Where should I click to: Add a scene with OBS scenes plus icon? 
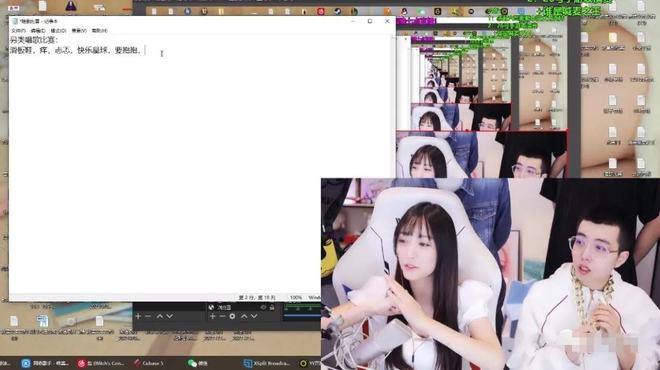click(x=138, y=316)
